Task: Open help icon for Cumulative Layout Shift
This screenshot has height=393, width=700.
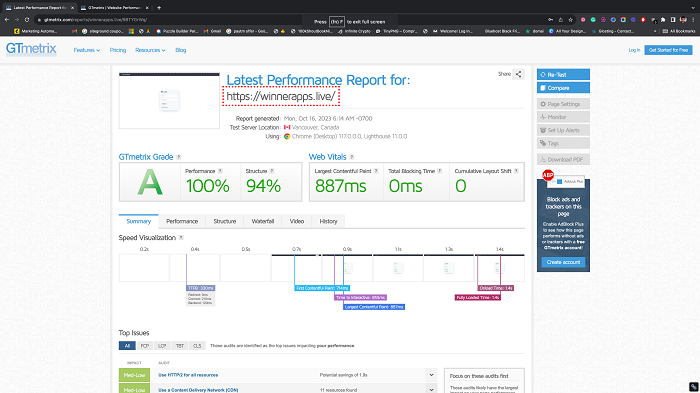Action: pyautogui.click(x=517, y=171)
